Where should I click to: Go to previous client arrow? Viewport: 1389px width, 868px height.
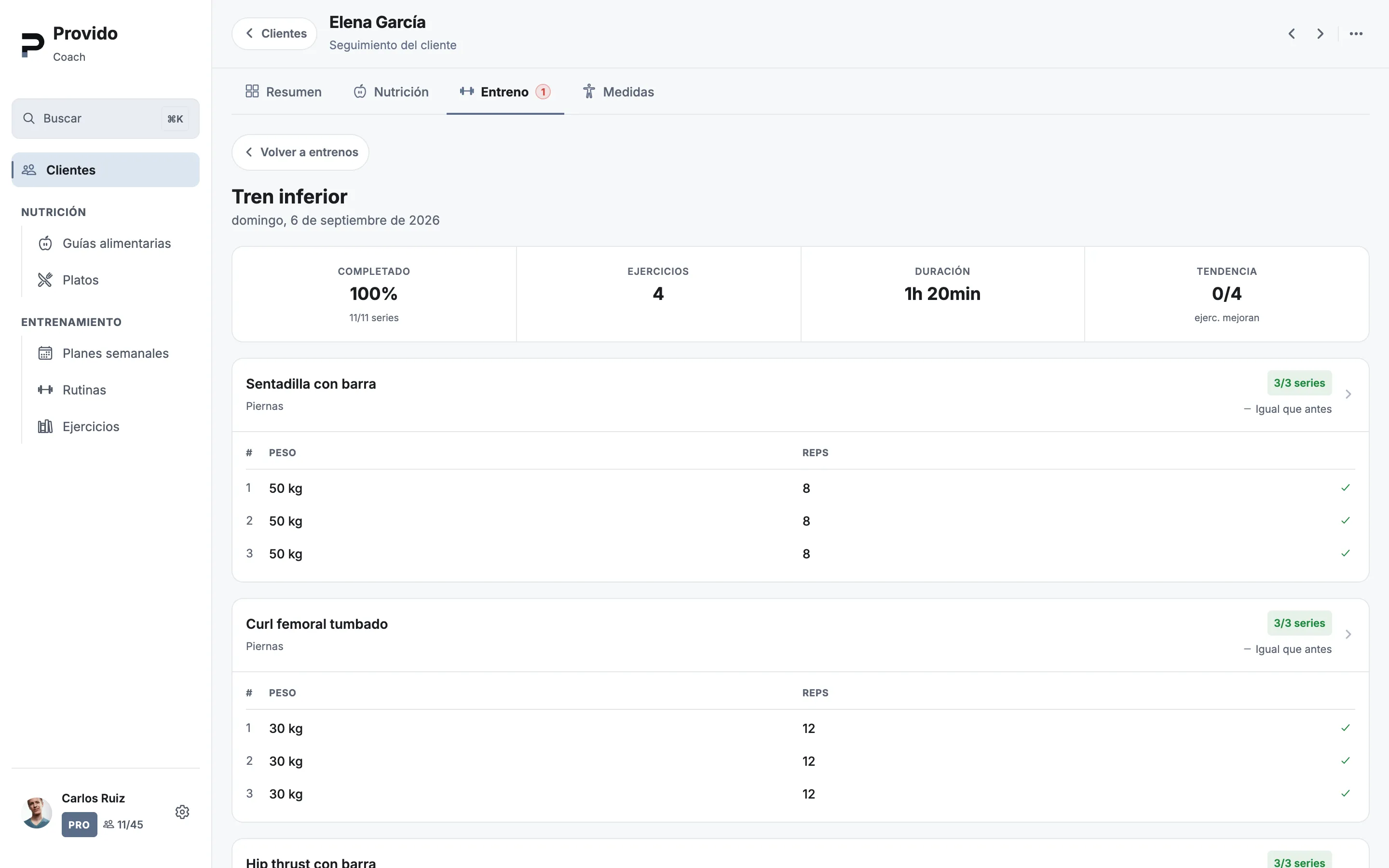[x=1292, y=34]
